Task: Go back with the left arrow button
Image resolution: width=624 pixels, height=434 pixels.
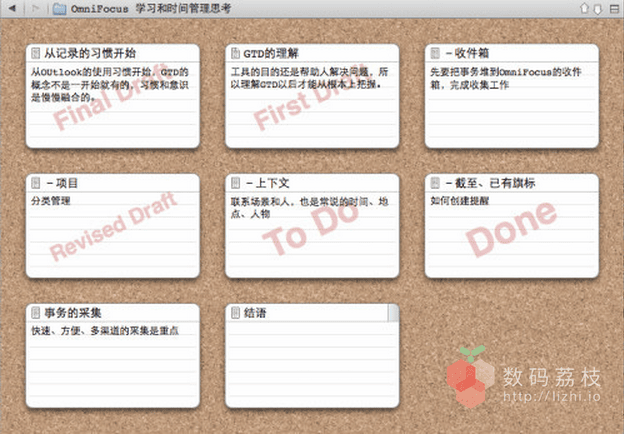Action: pyautogui.click(x=12, y=8)
